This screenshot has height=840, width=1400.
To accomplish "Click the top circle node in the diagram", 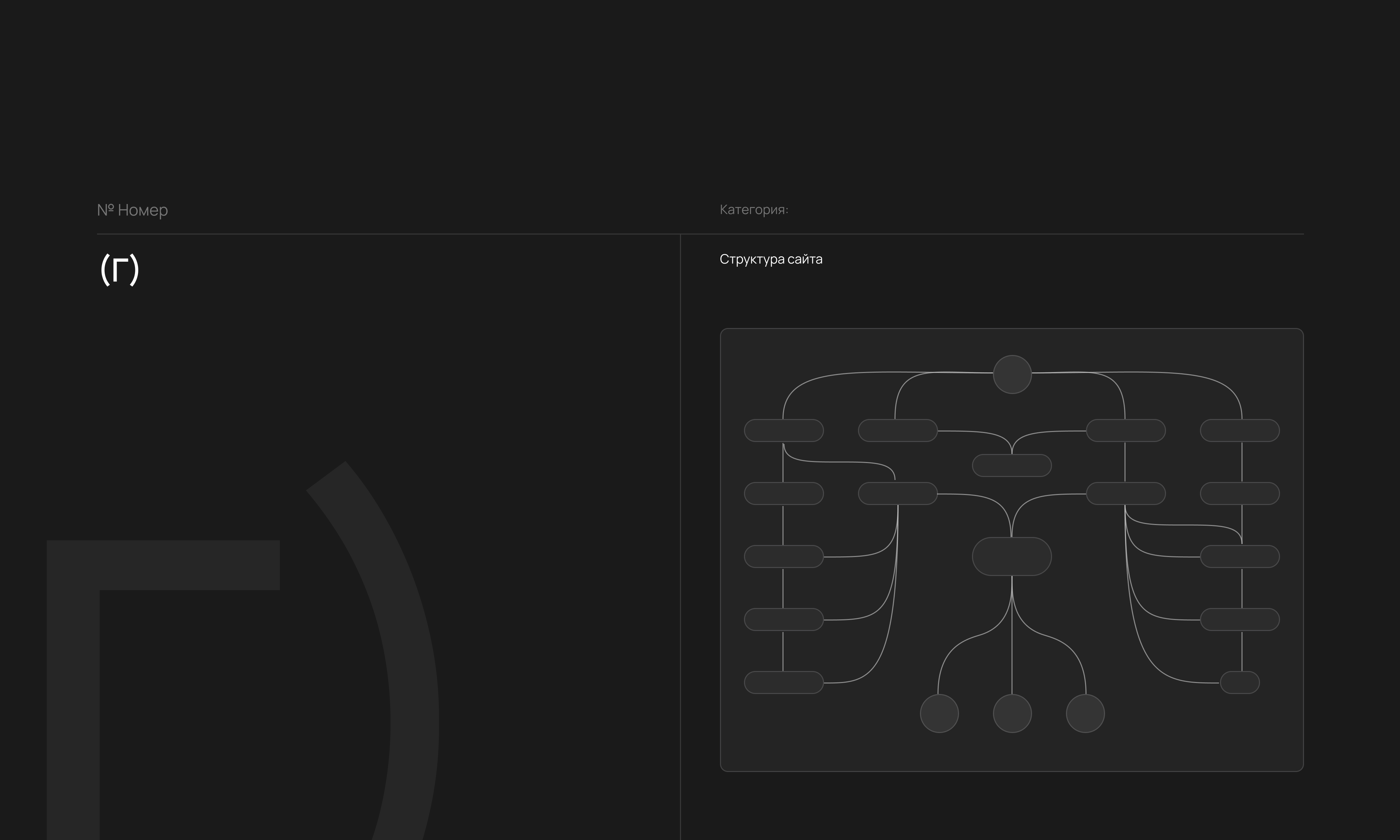I will 1012,374.
